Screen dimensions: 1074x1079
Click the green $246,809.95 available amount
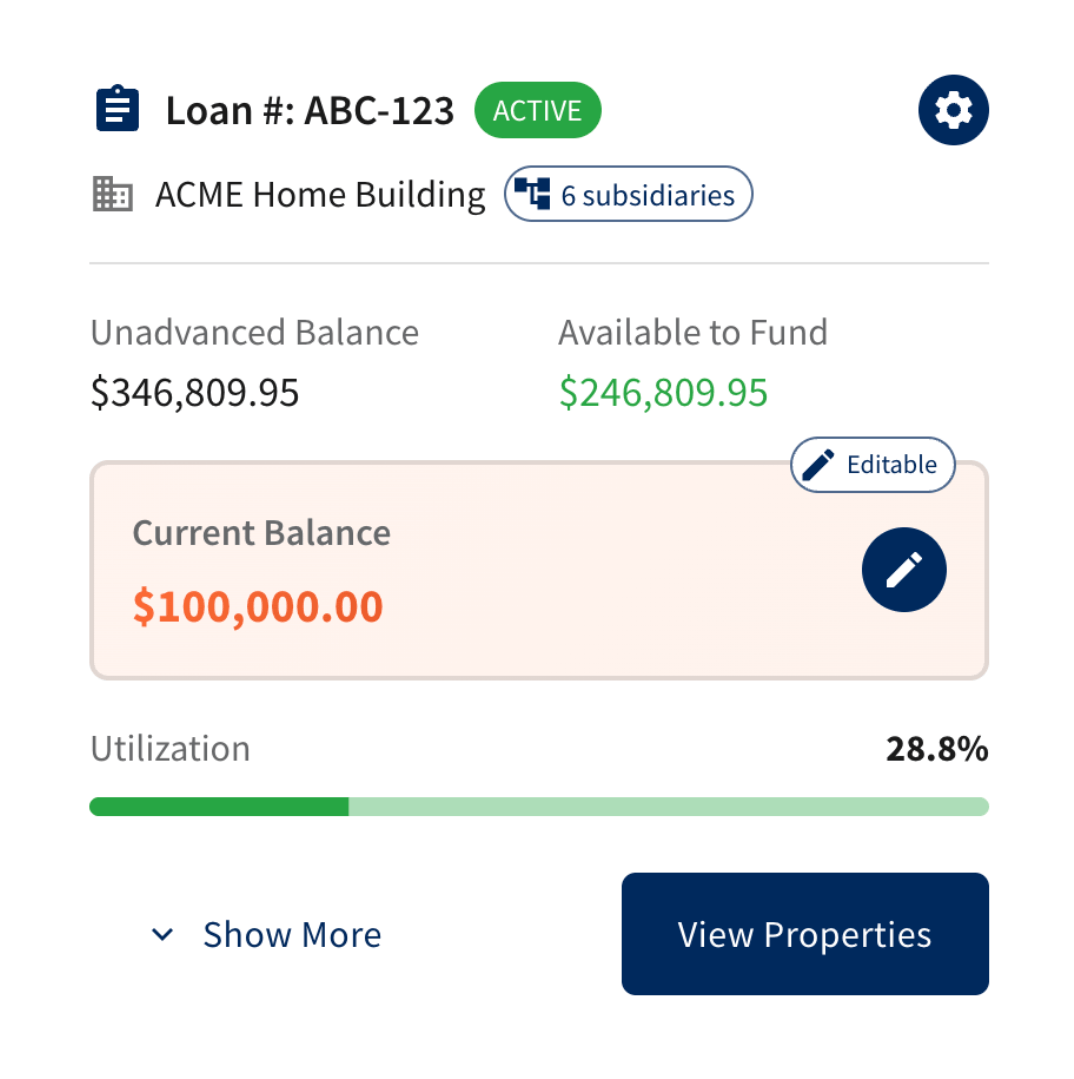[x=662, y=393]
